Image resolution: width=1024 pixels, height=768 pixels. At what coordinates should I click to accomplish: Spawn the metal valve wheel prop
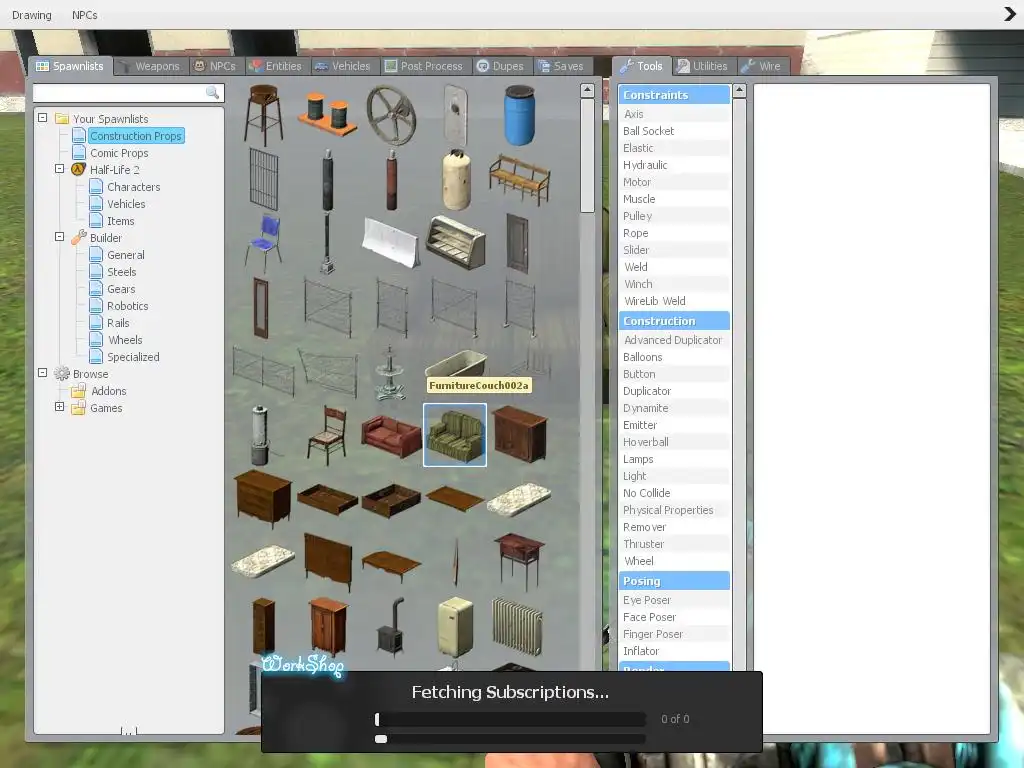391,116
